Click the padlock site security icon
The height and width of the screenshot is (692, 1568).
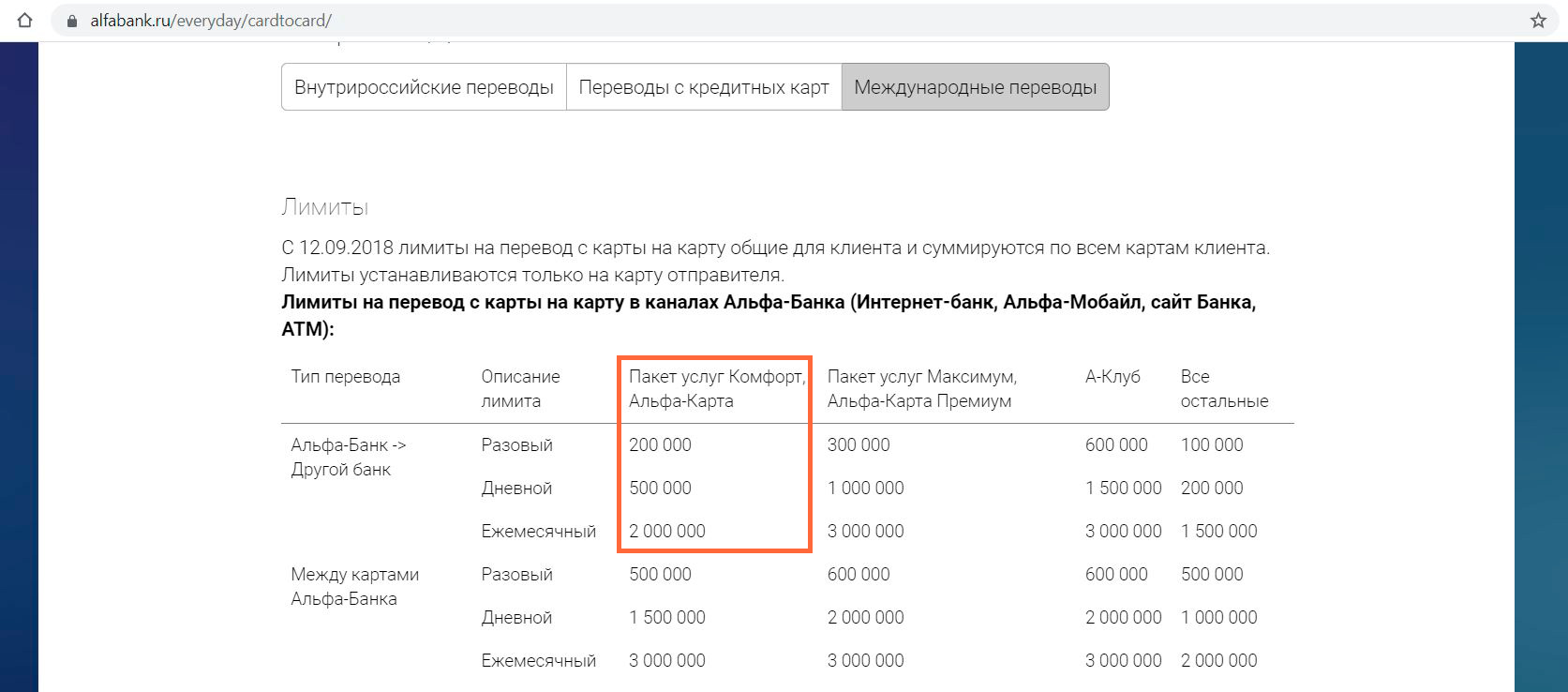point(72,21)
